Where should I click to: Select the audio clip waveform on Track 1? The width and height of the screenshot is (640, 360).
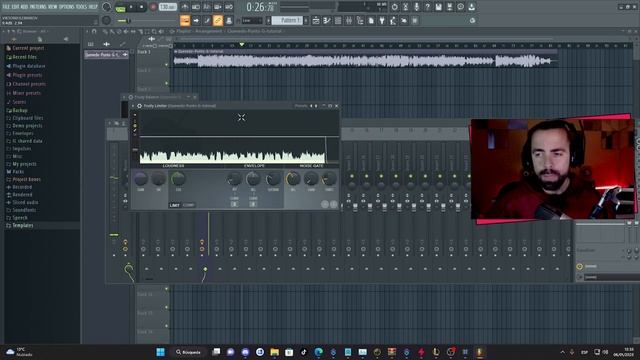pyautogui.click(x=365, y=61)
